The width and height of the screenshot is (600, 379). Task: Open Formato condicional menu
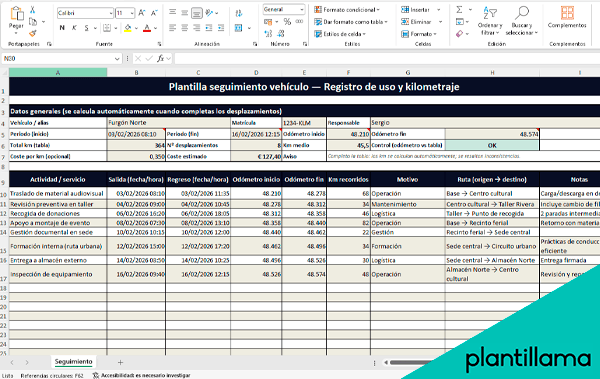347,10
